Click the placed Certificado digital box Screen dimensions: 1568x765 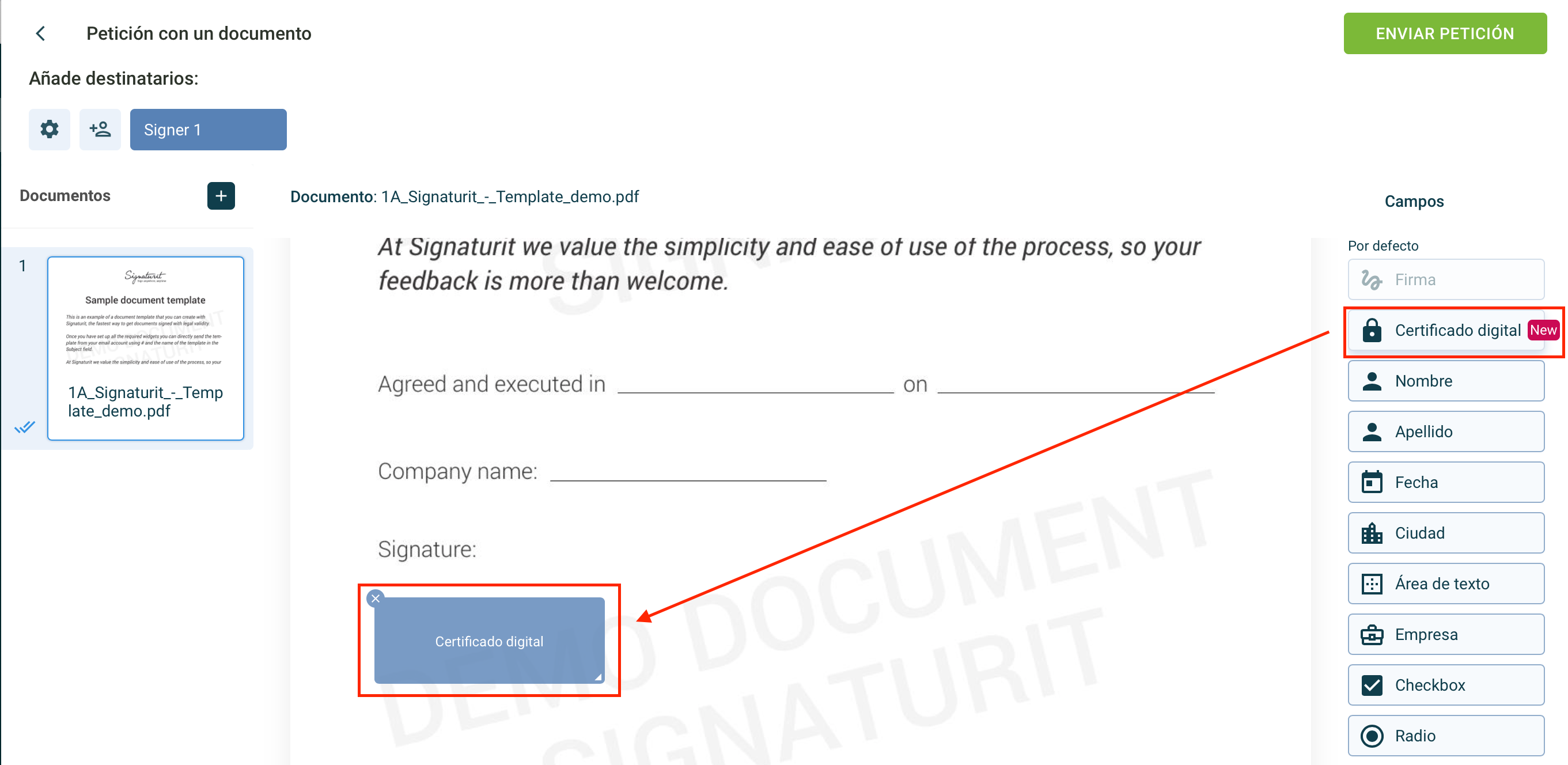(489, 640)
